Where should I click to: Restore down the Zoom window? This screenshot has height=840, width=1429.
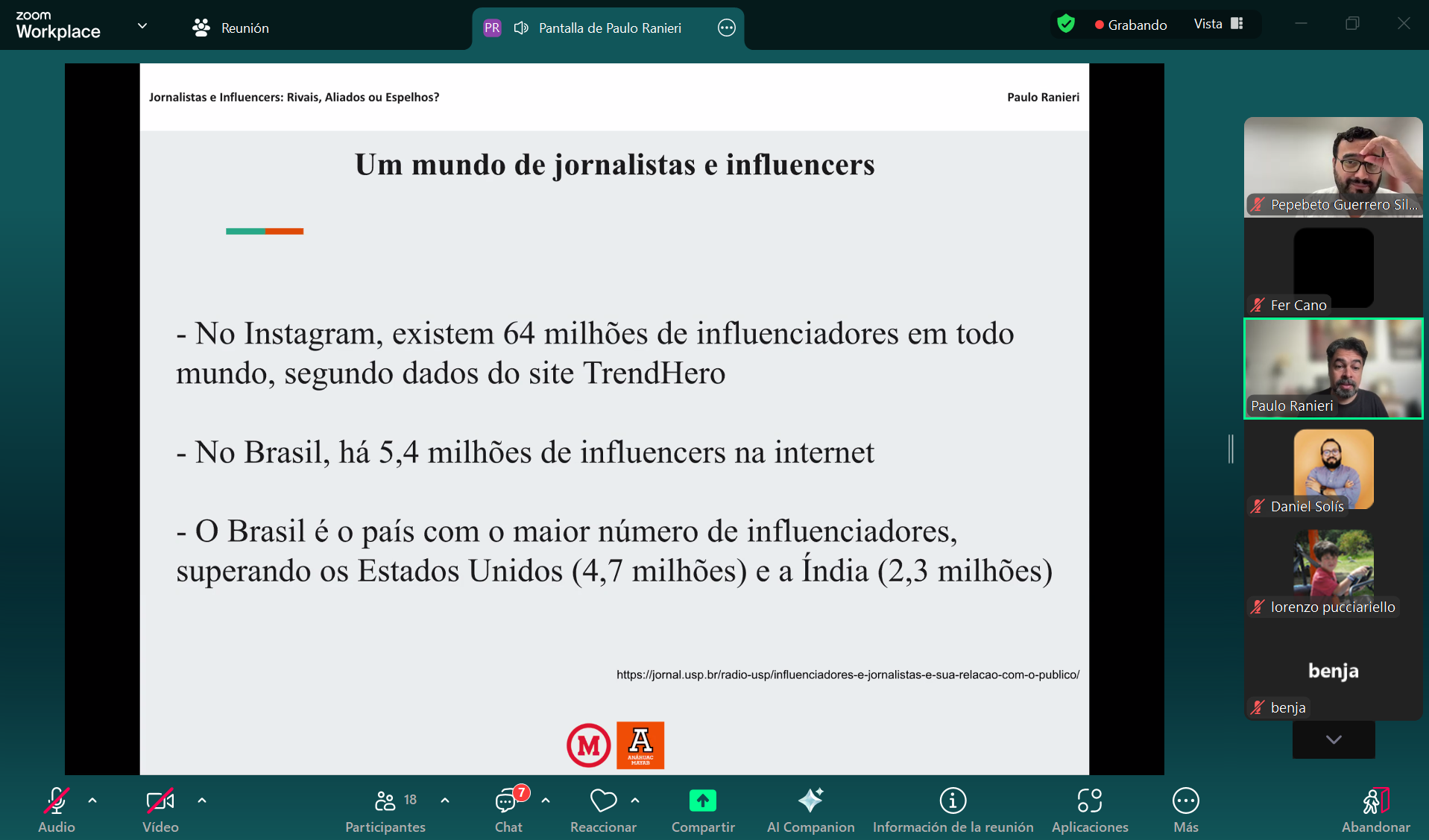point(1352,24)
